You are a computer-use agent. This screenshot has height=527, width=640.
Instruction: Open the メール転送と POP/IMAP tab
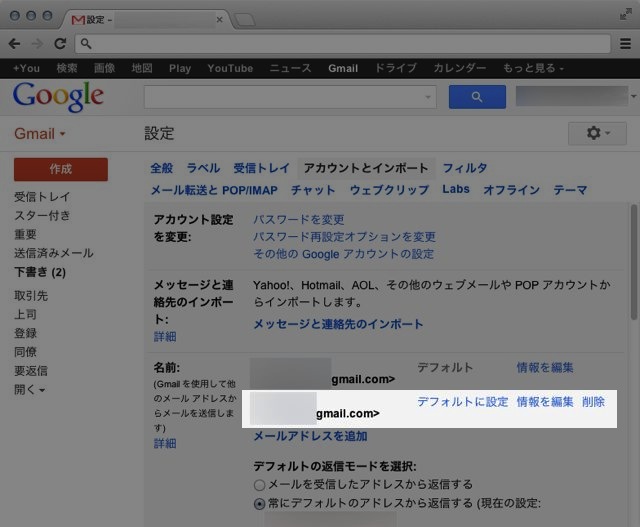214,190
